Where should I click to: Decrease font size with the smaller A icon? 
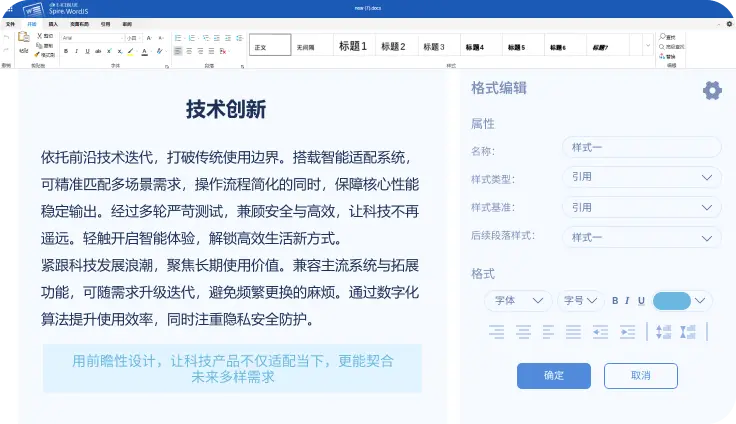[x=161, y=38]
